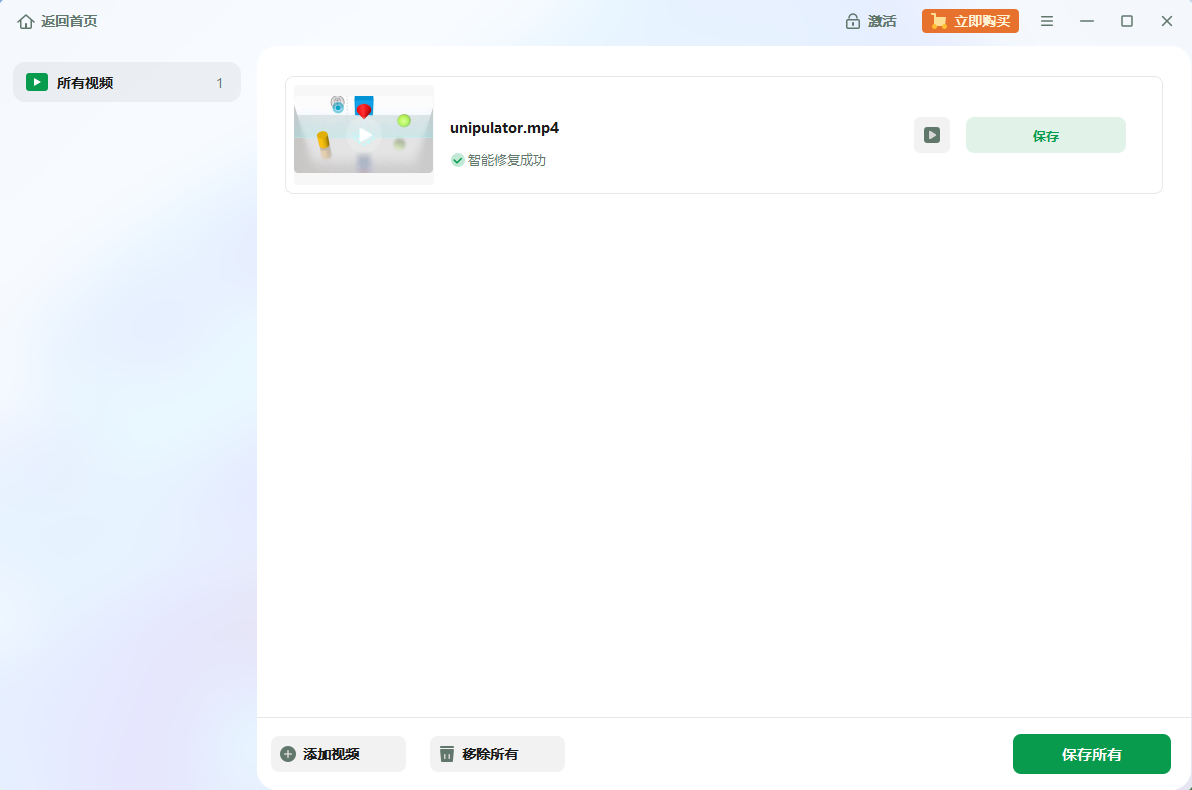Image resolution: width=1192 pixels, height=790 pixels.
Task: Click the lock icon next to 激活
Action: (853, 20)
